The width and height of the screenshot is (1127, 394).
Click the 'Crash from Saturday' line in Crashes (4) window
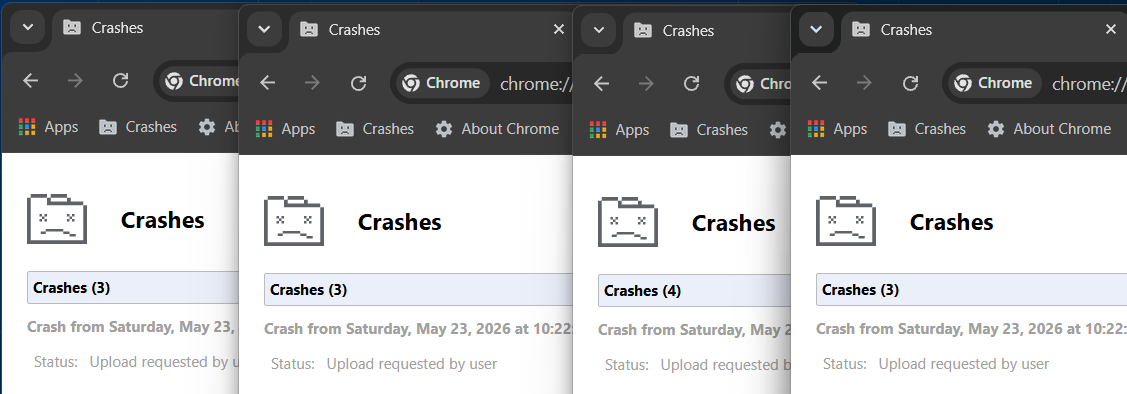point(694,329)
